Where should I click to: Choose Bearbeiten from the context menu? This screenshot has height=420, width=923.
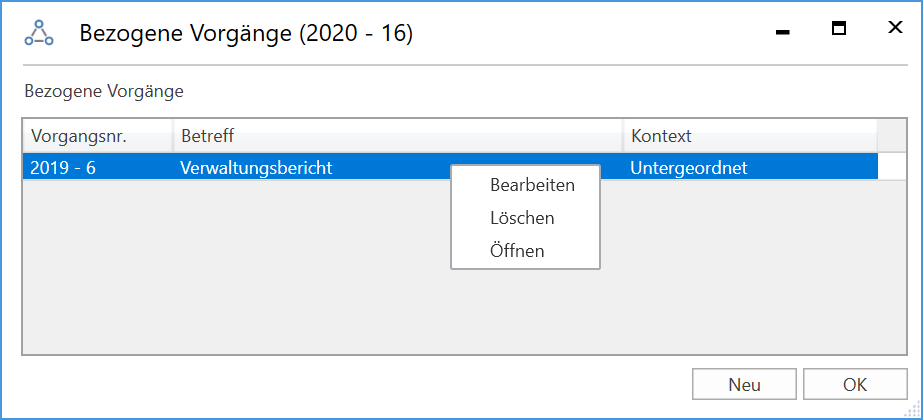532,185
